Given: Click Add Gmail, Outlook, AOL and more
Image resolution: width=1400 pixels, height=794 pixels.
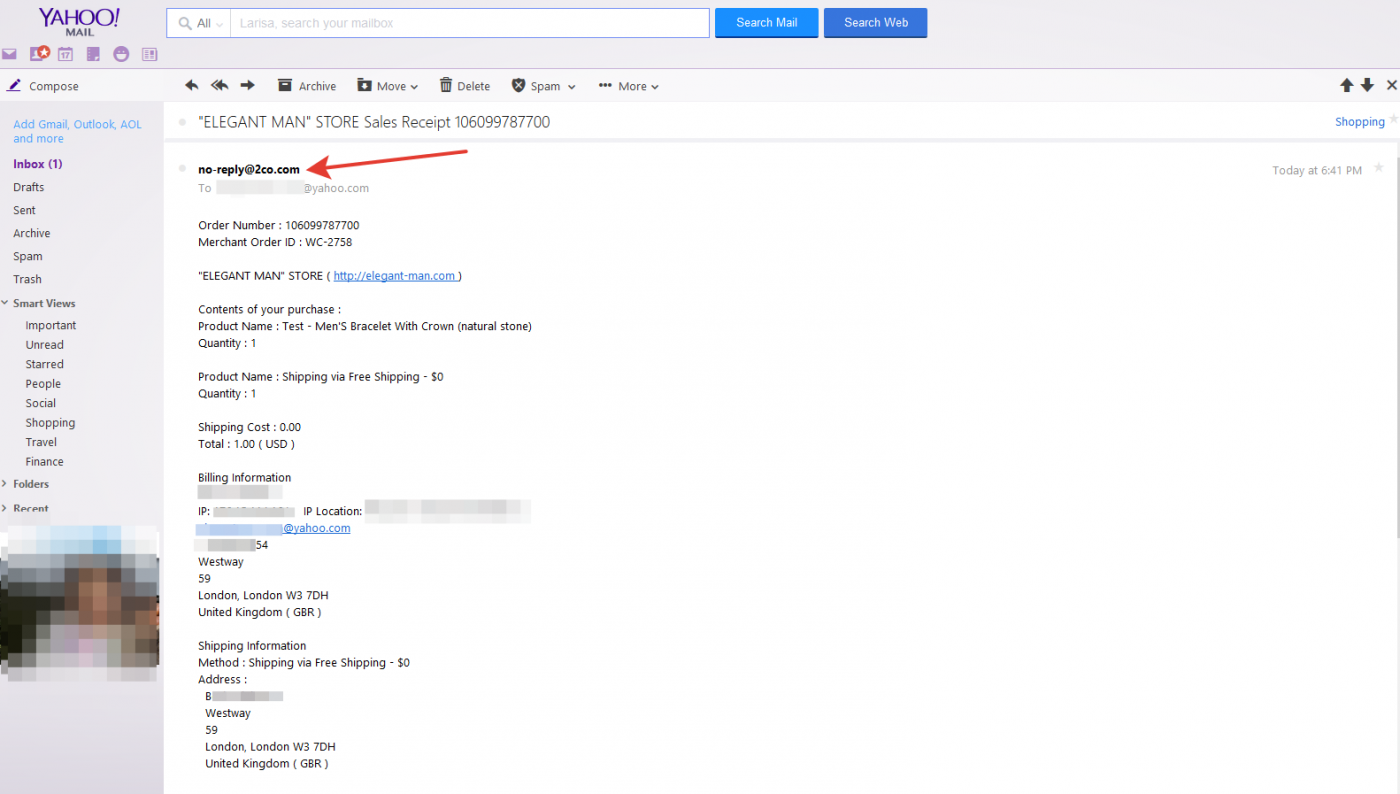Looking at the screenshot, I should (77, 131).
